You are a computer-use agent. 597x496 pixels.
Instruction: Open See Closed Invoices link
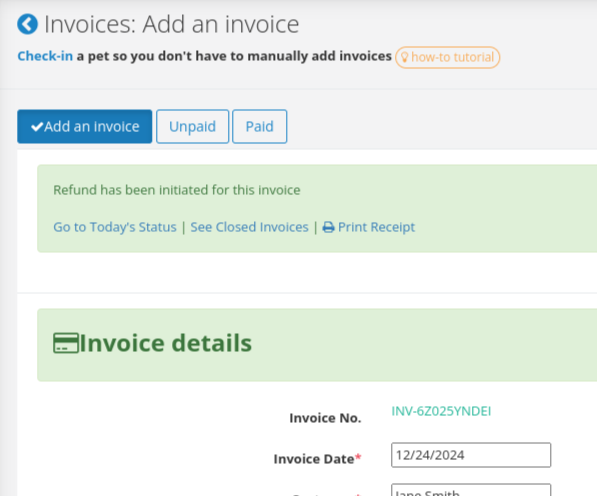point(249,227)
